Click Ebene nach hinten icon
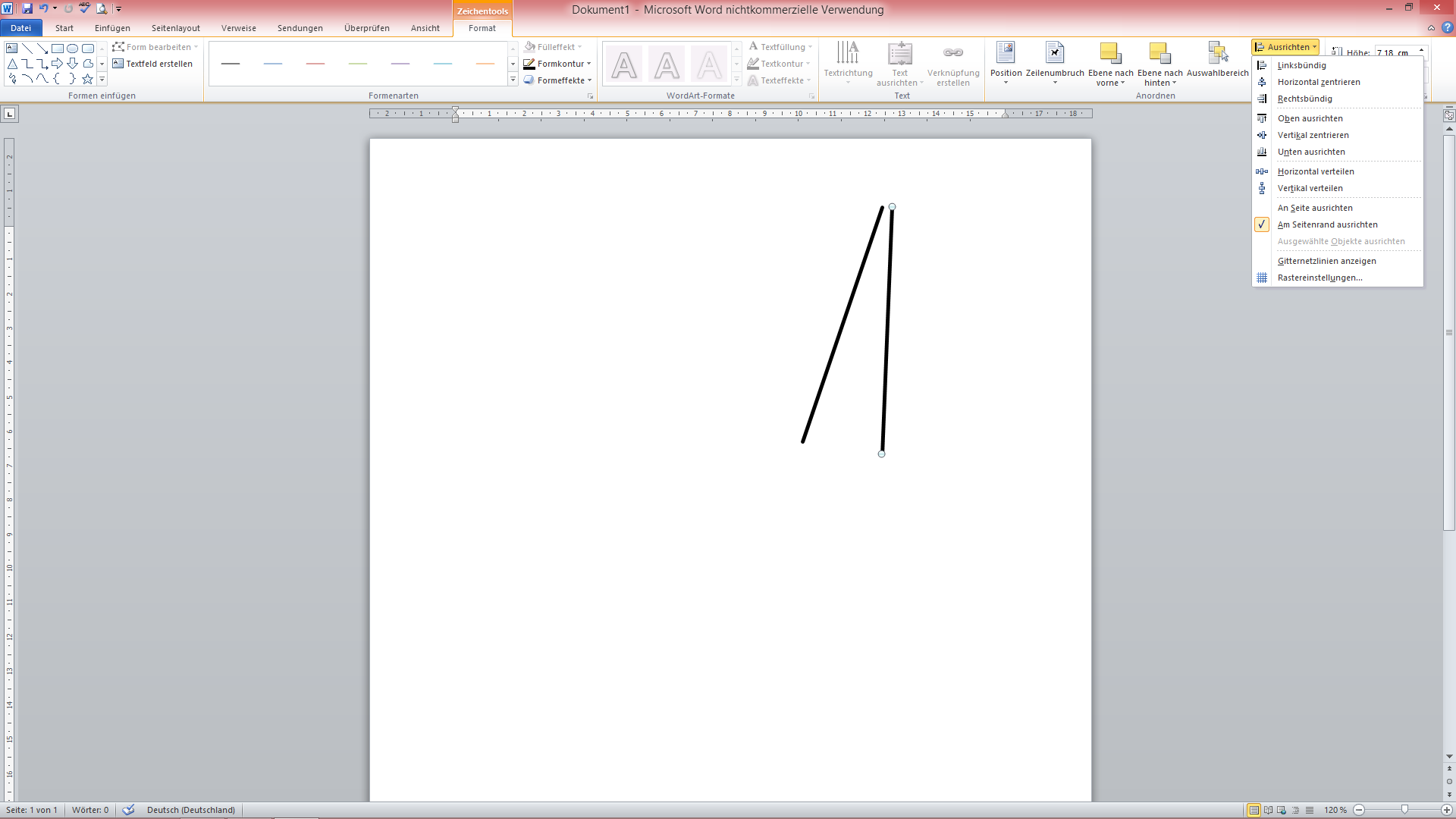Viewport: 1456px width, 819px height. point(1159,53)
